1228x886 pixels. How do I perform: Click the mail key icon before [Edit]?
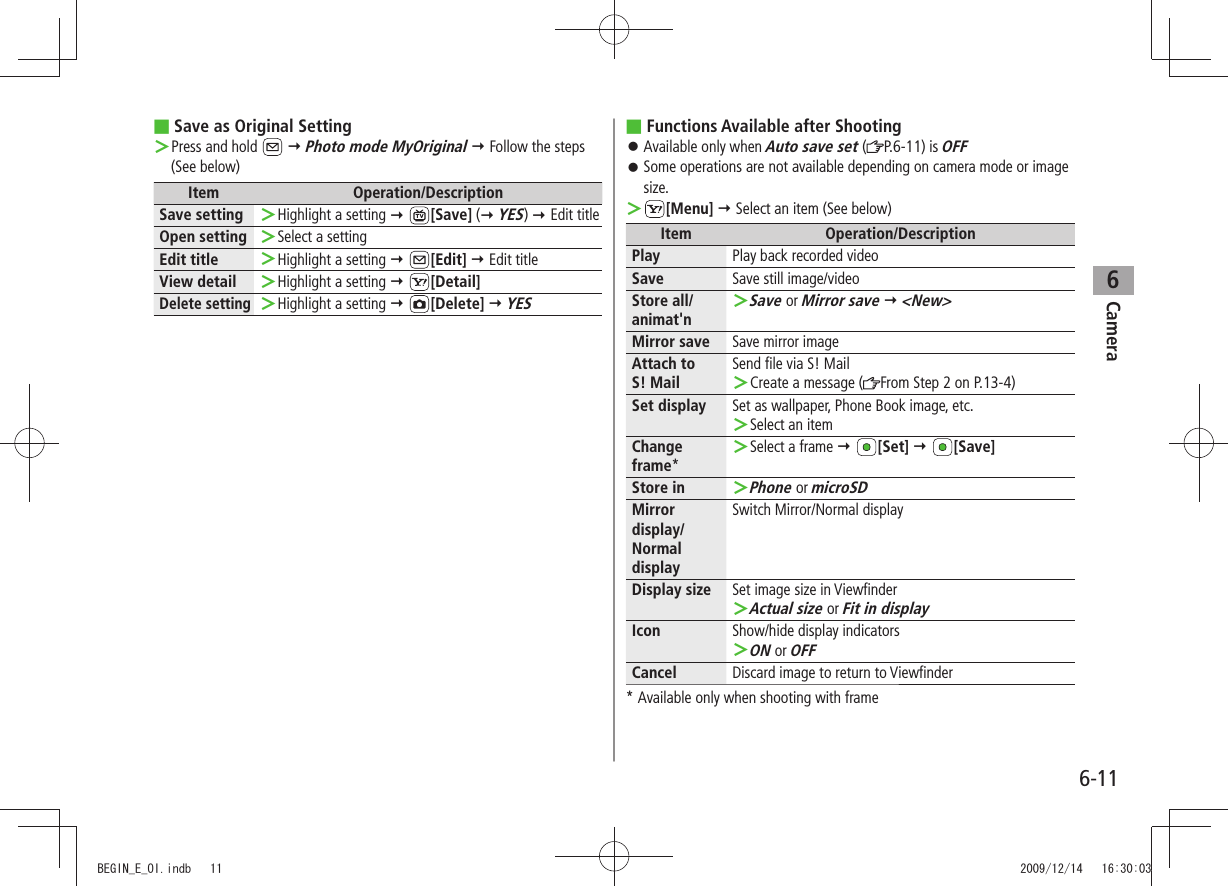pyautogui.click(x=419, y=260)
